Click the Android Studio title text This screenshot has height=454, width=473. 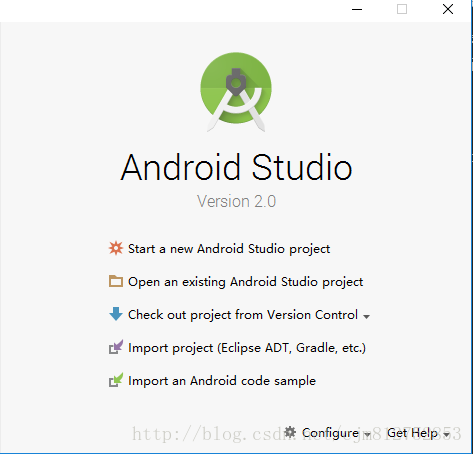pyautogui.click(x=236, y=167)
